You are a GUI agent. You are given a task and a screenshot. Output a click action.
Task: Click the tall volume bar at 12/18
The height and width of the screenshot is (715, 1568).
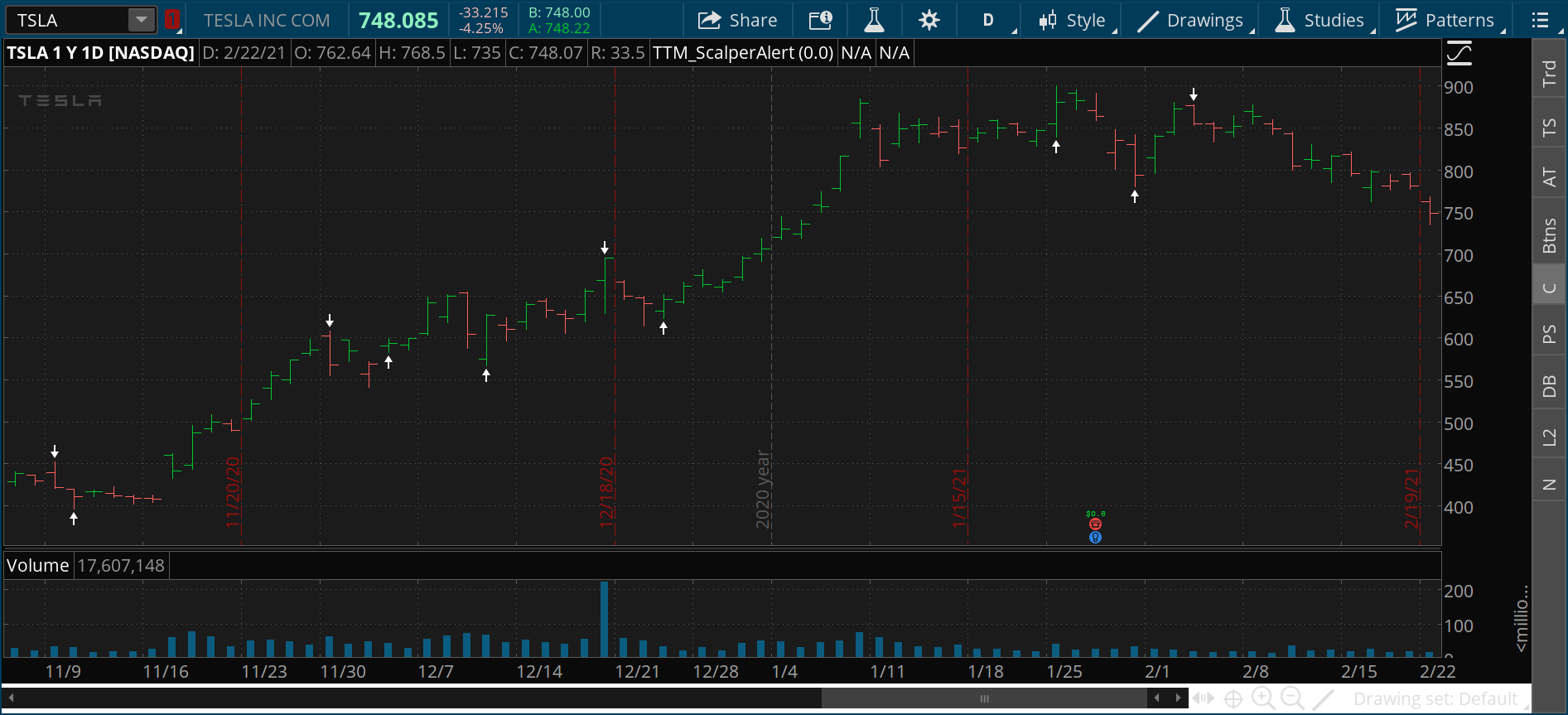tap(604, 619)
